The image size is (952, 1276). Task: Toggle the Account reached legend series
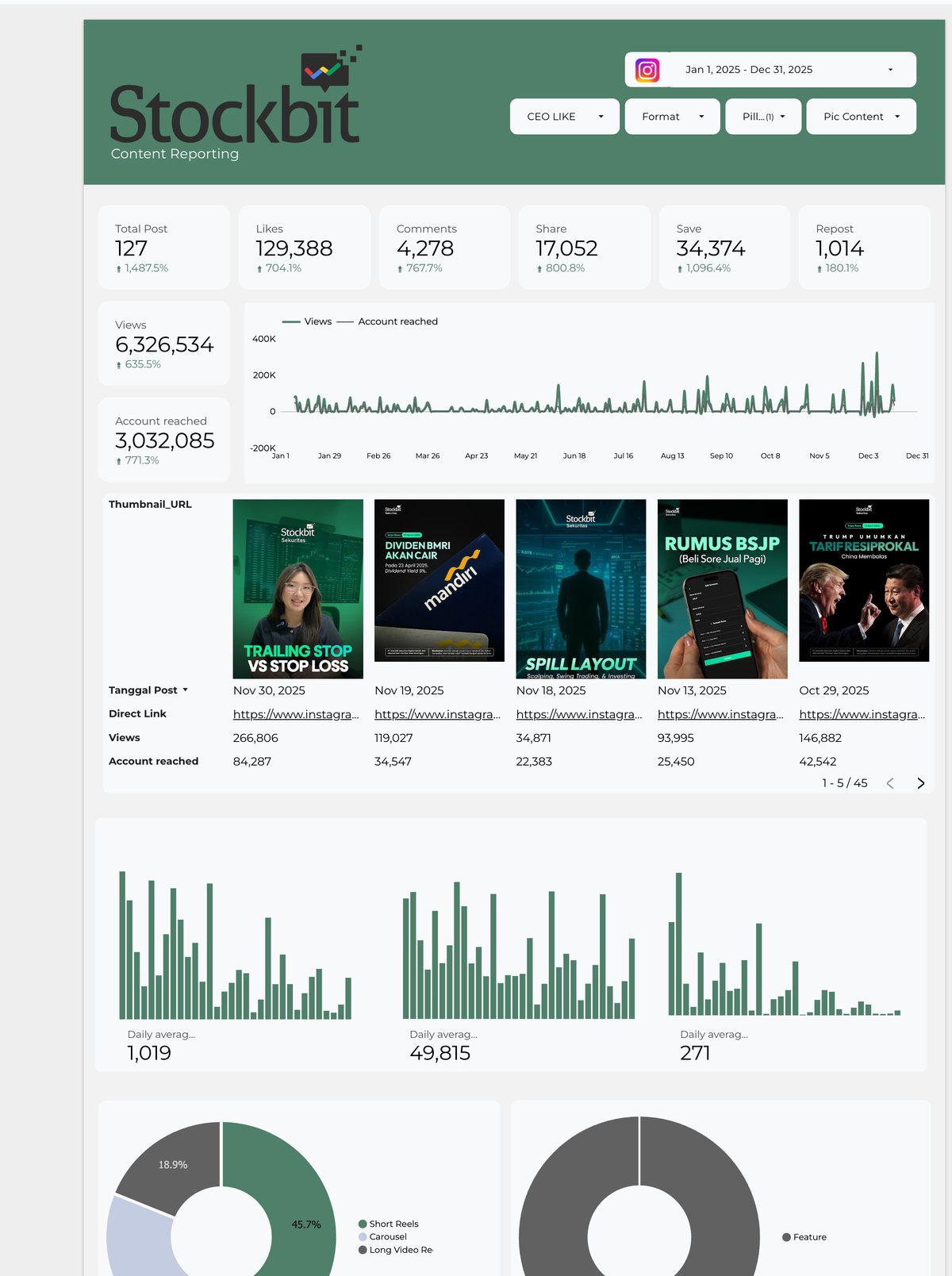click(387, 321)
